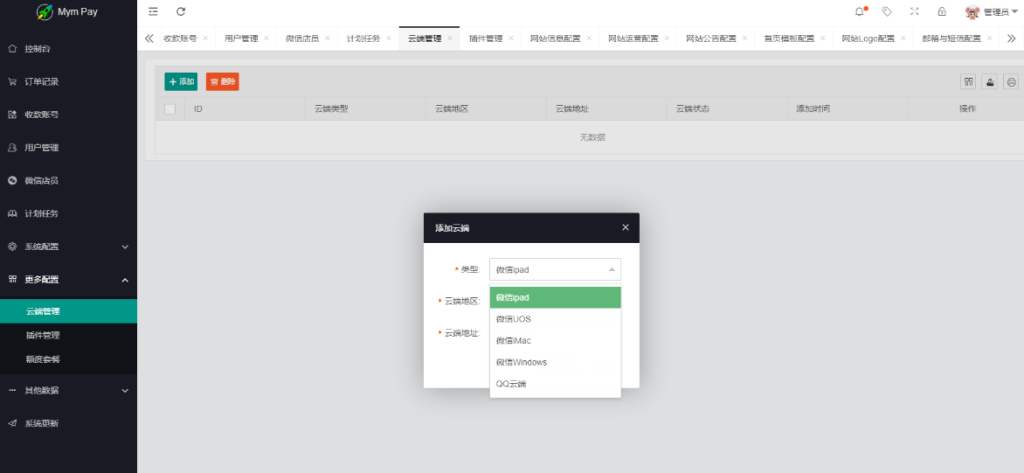Click the refresh icon in the top bar
Viewport: 1024px width, 473px height.
181,11
